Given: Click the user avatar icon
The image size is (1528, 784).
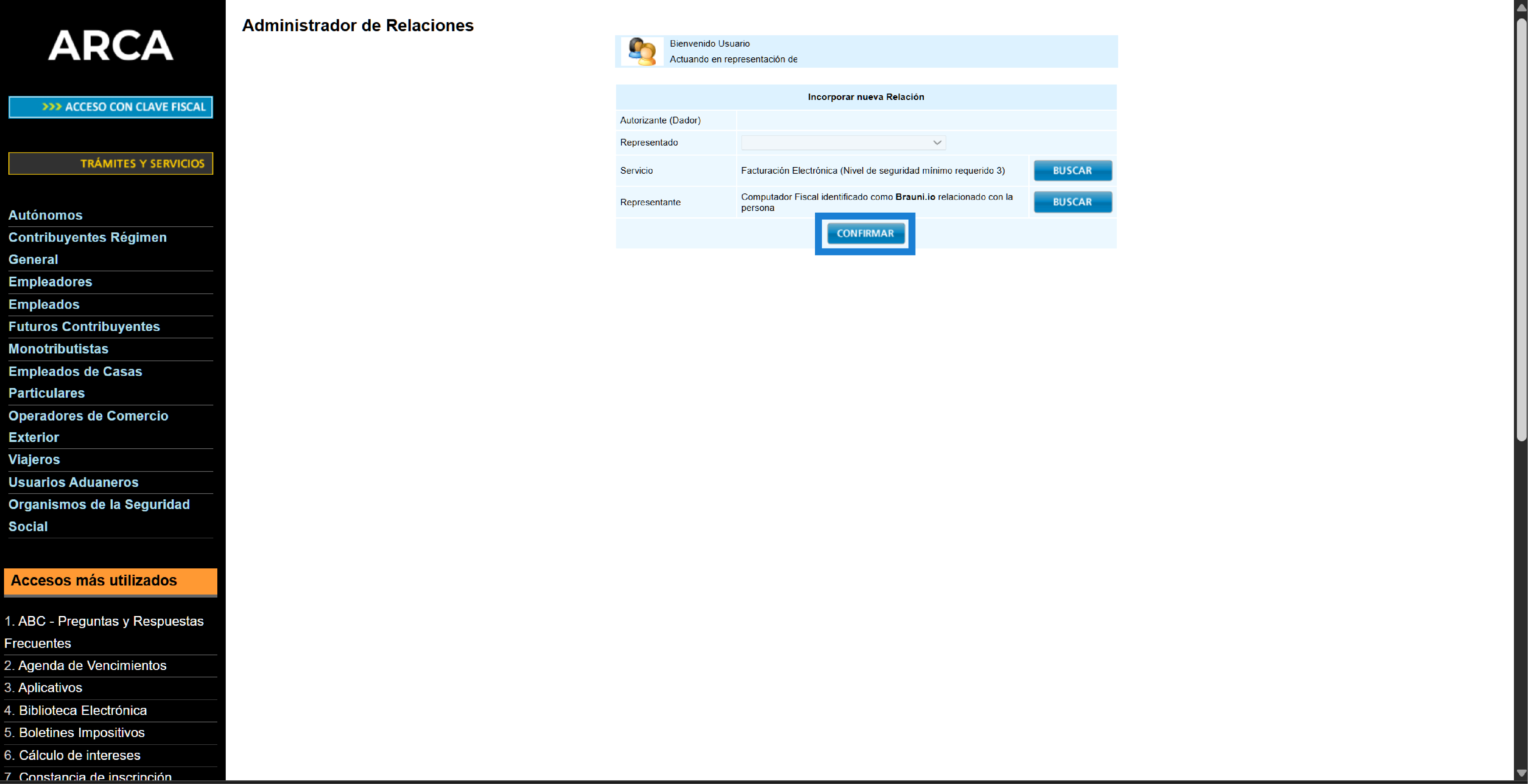Looking at the screenshot, I should click(x=642, y=52).
